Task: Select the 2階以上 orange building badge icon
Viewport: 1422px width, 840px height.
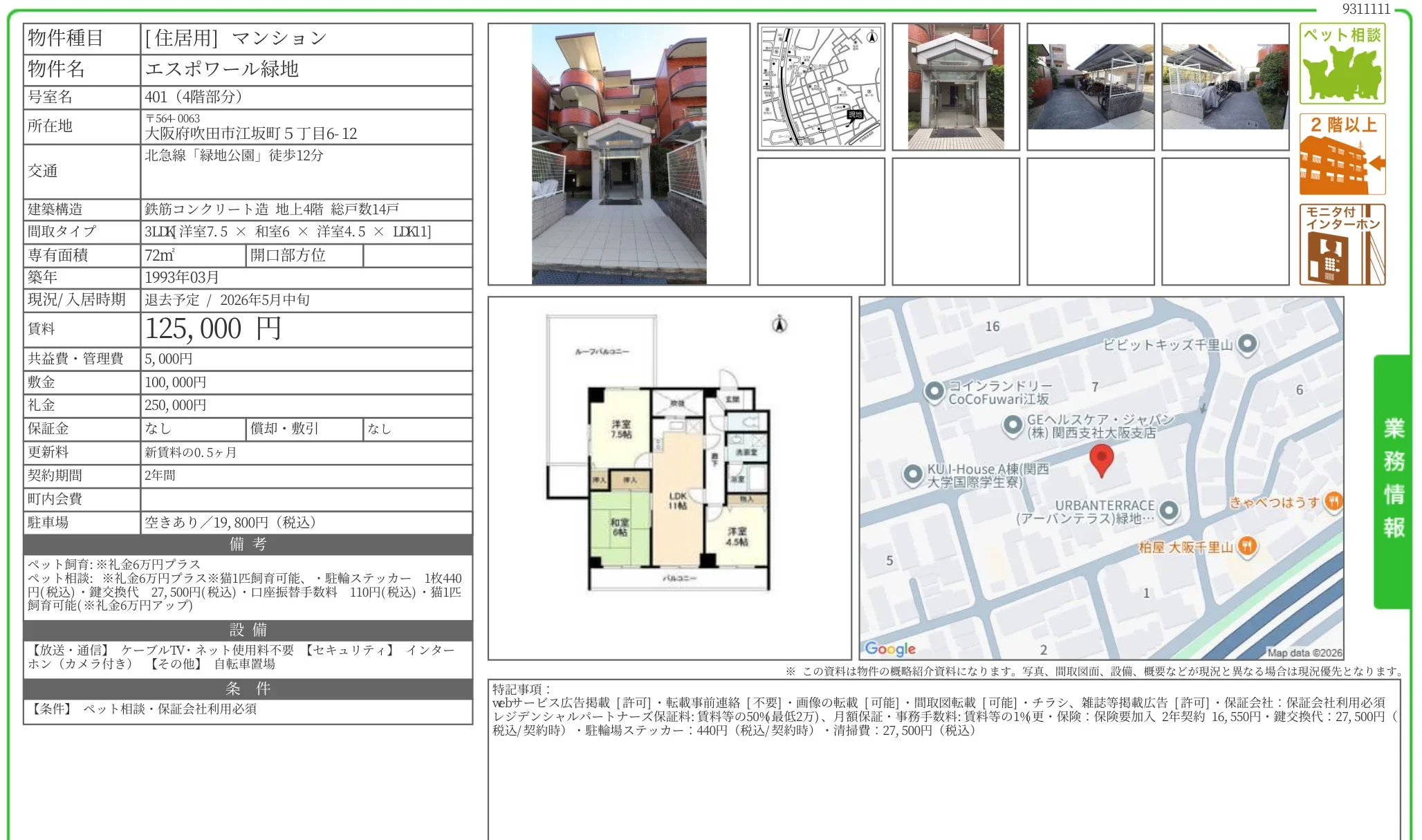Action: [1342, 153]
